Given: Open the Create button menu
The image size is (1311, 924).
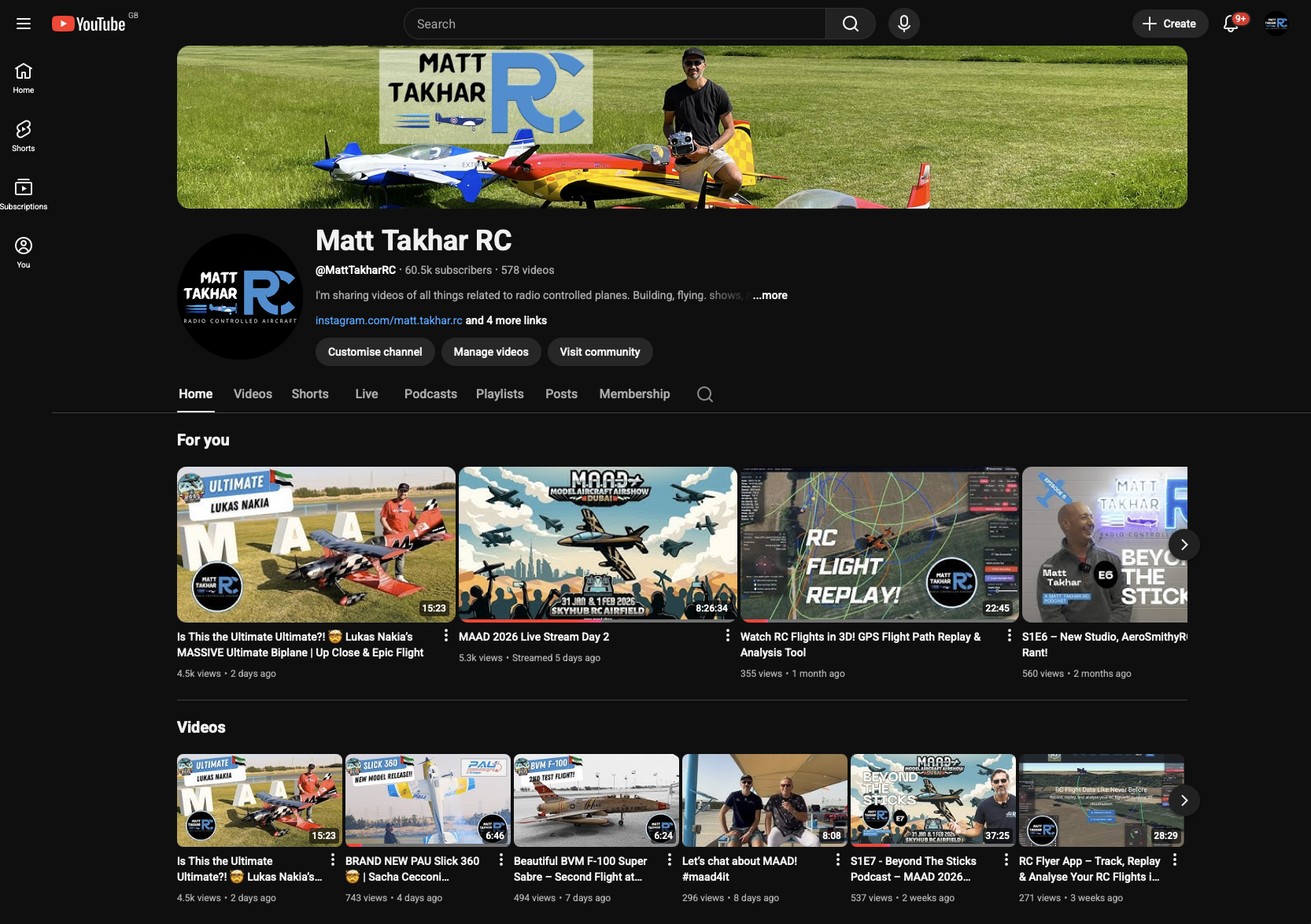Looking at the screenshot, I should [1169, 24].
